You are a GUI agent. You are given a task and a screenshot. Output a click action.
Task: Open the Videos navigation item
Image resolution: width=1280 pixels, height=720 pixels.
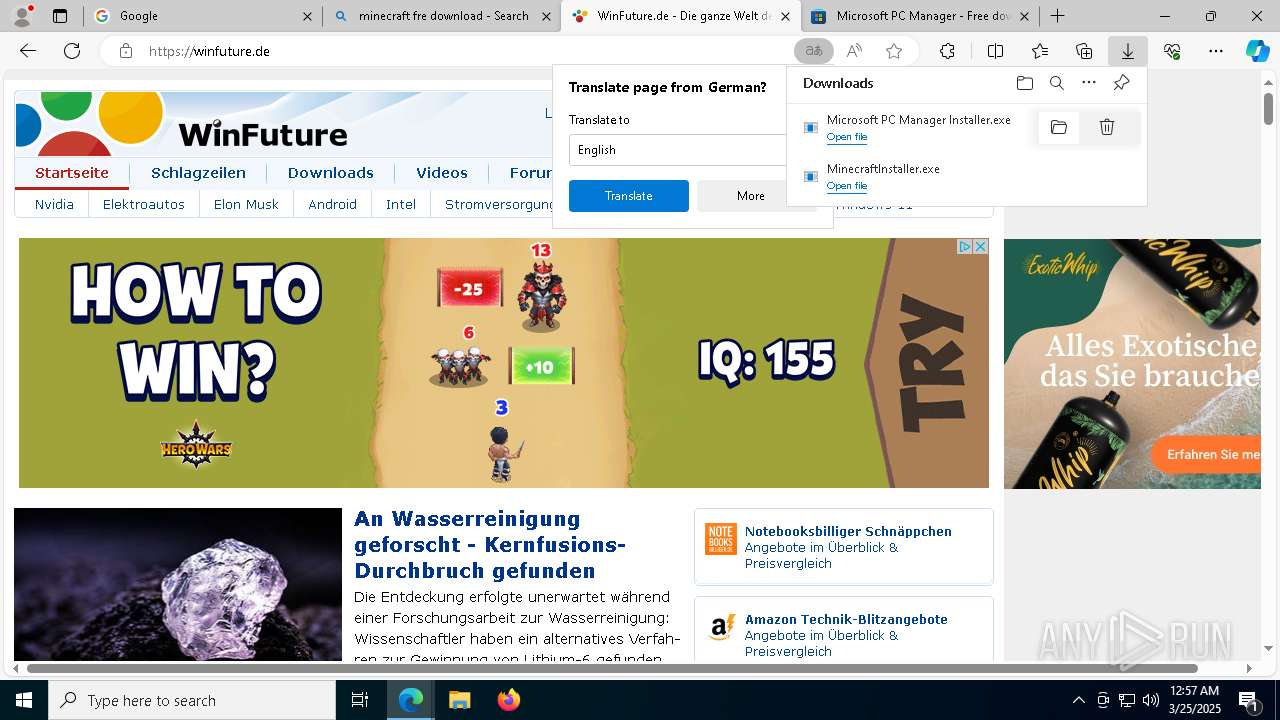(x=442, y=173)
